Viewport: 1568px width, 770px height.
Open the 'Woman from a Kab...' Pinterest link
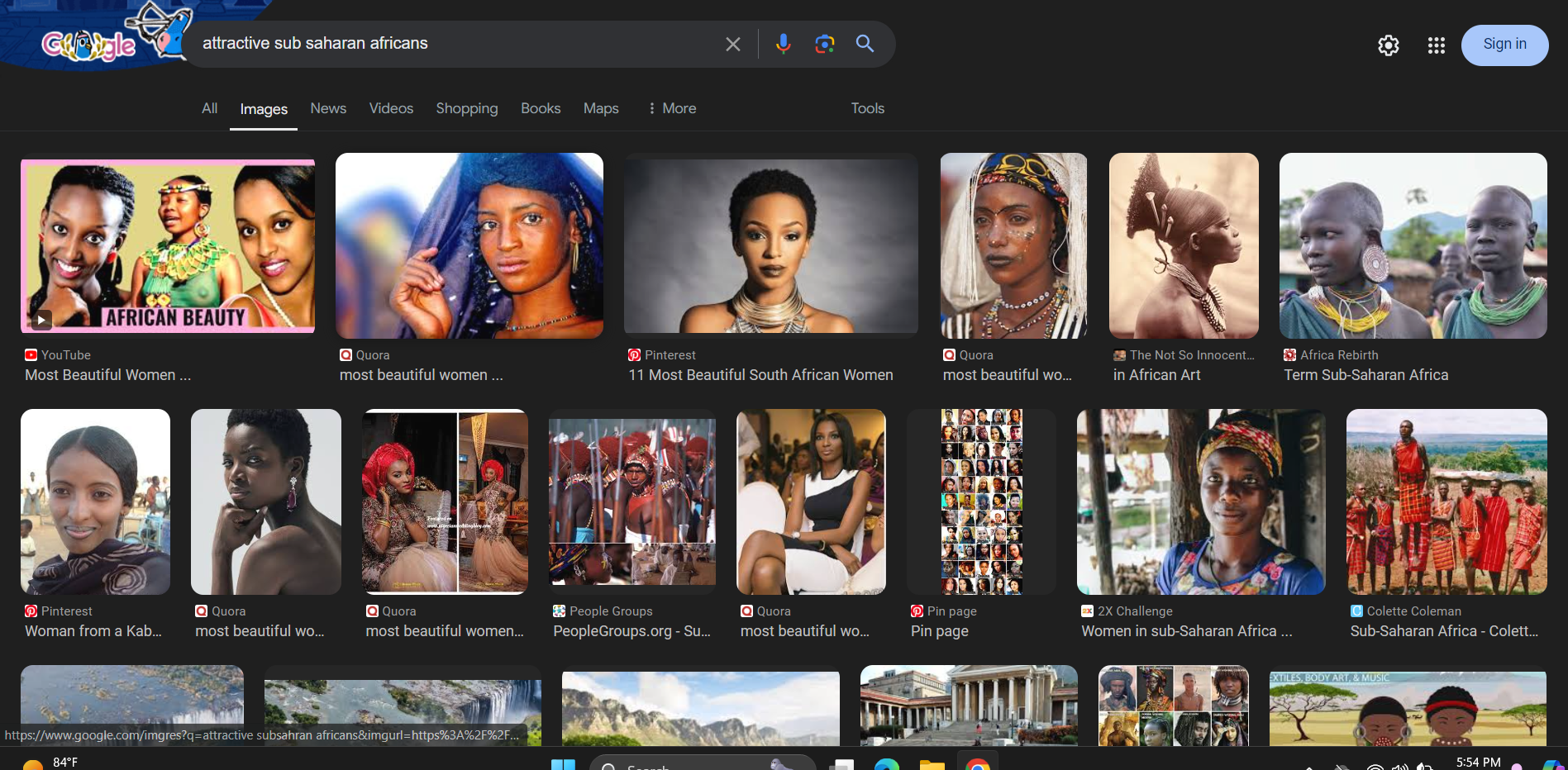[93, 631]
